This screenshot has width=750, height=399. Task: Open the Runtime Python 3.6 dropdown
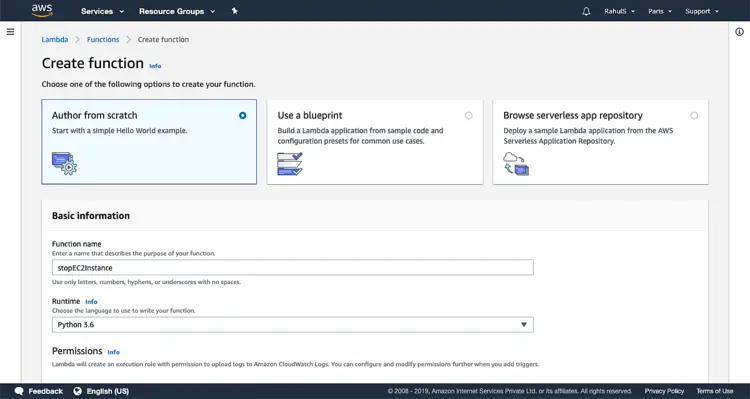pyautogui.click(x=293, y=325)
